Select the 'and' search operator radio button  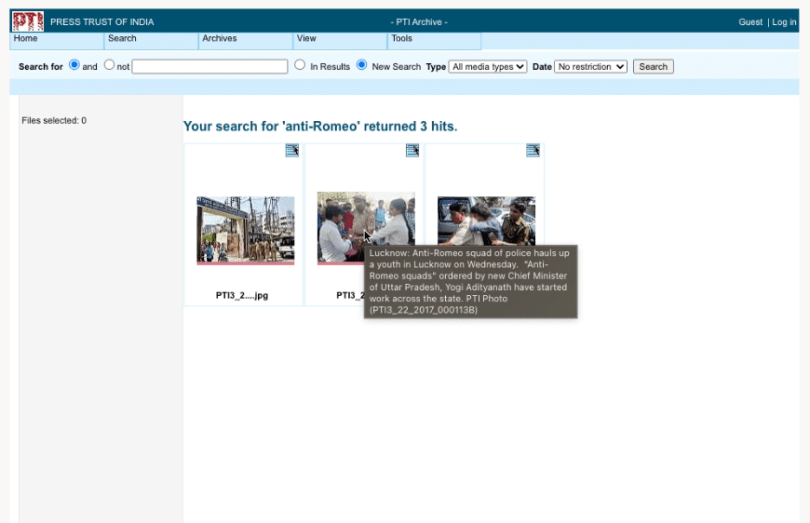click(x=74, y=66)
